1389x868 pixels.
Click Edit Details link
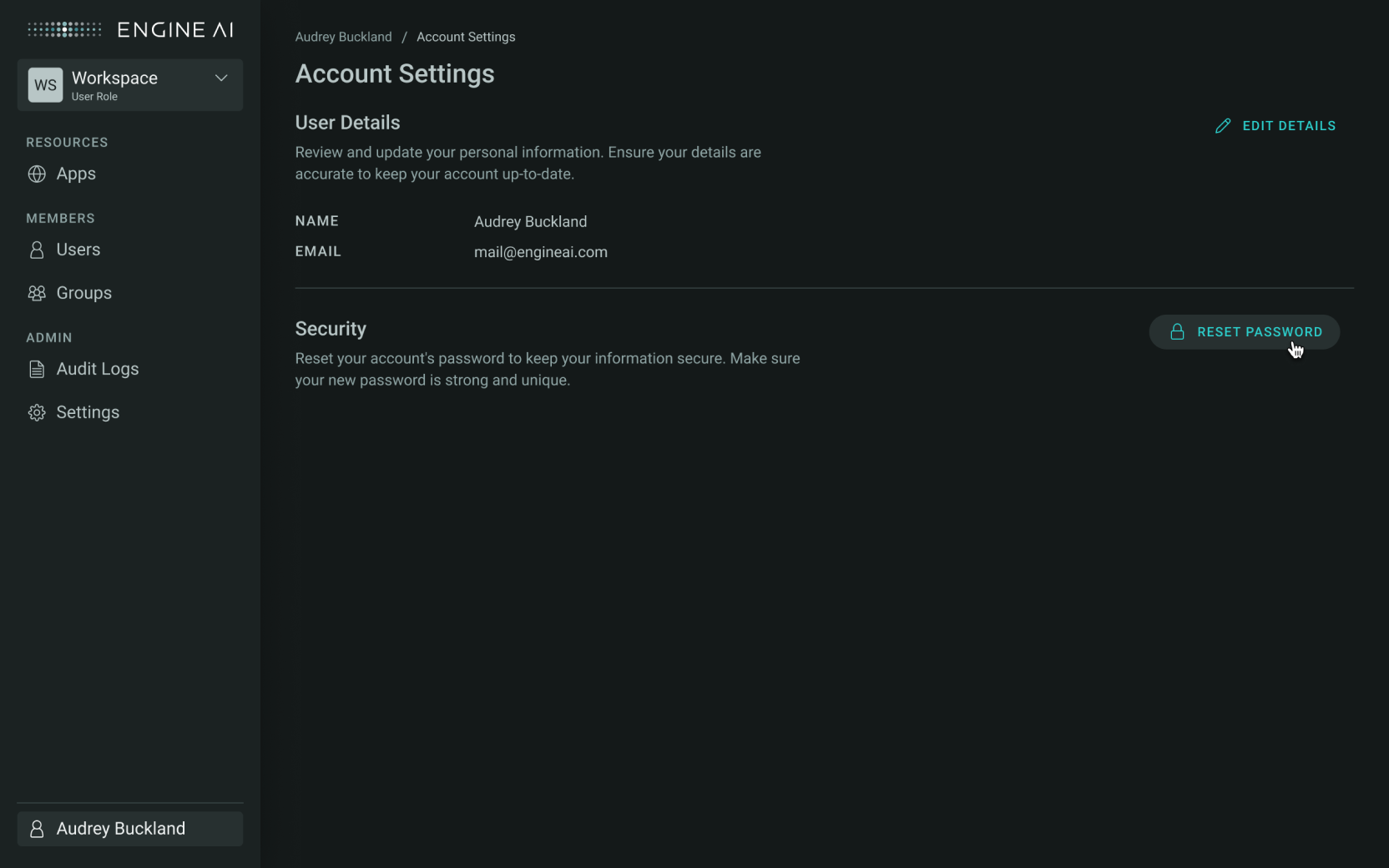click(1275, 126)
